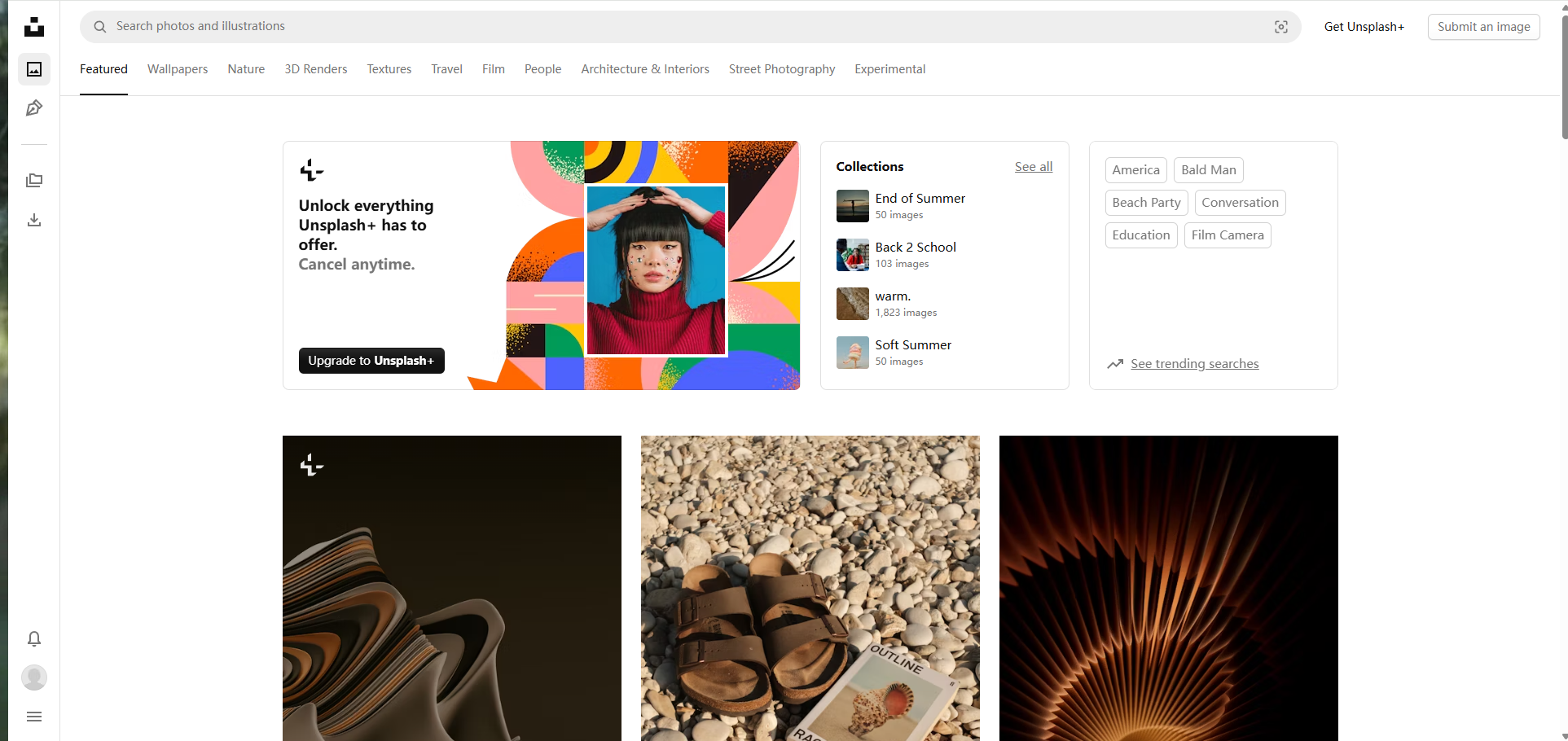Open visual search with the camera icon
This screenshot has width=1568, height=741.
(x=1281, y=26)
